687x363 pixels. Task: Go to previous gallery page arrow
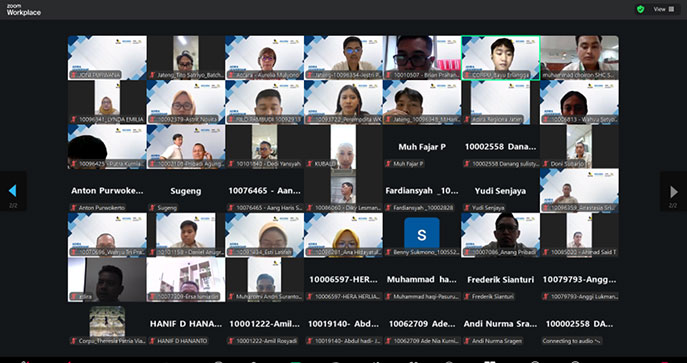click(x=12, y=191)
